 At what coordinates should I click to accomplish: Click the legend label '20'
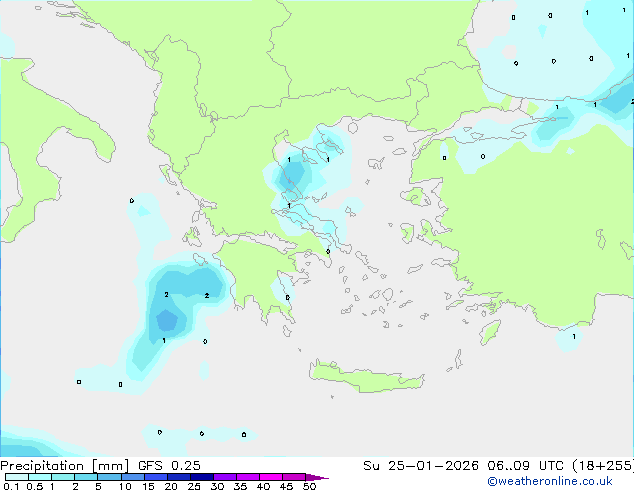(x=171, y=486)
